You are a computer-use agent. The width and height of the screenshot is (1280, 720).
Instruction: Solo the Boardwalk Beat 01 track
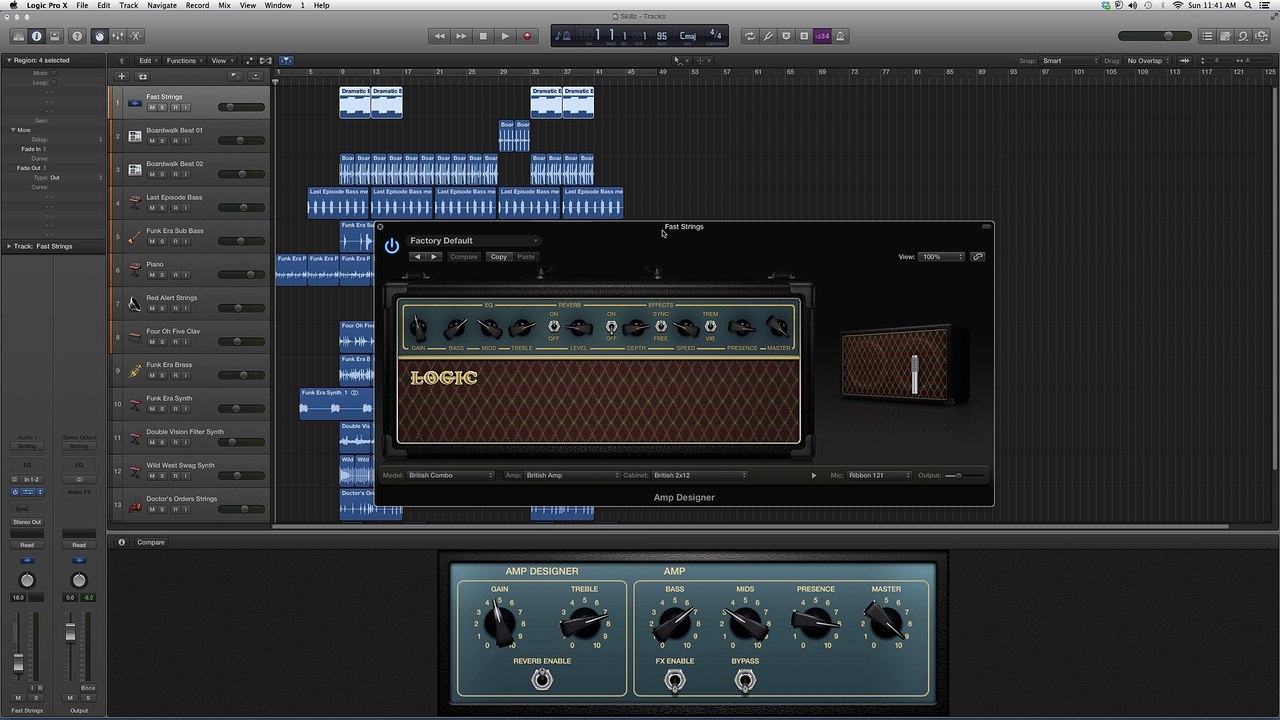[x=163, y=141]
